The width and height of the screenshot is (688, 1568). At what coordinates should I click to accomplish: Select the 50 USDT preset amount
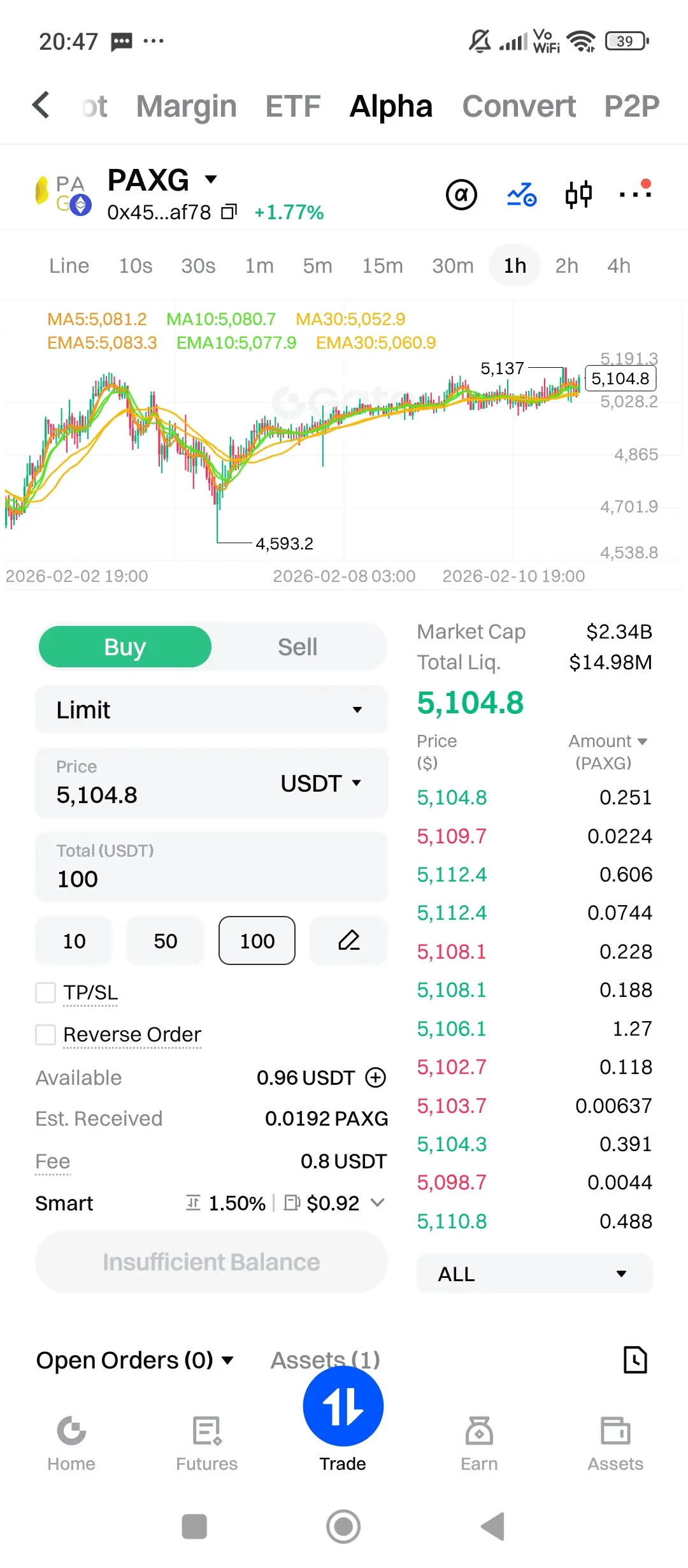pos(166,940)
